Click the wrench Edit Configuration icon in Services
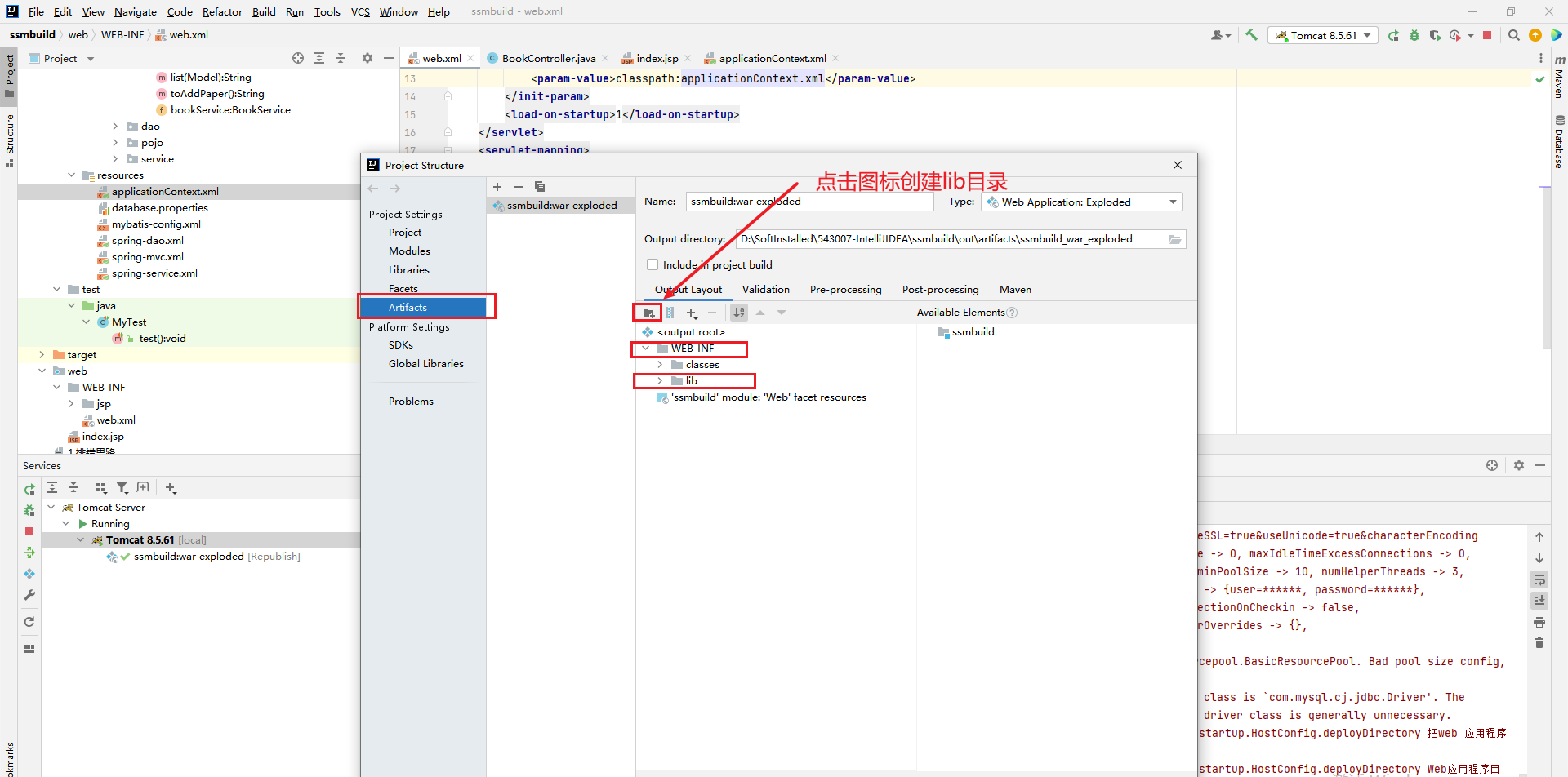Screen dimensions: 1568x777 pyautogui.click(x=29, y=595)
